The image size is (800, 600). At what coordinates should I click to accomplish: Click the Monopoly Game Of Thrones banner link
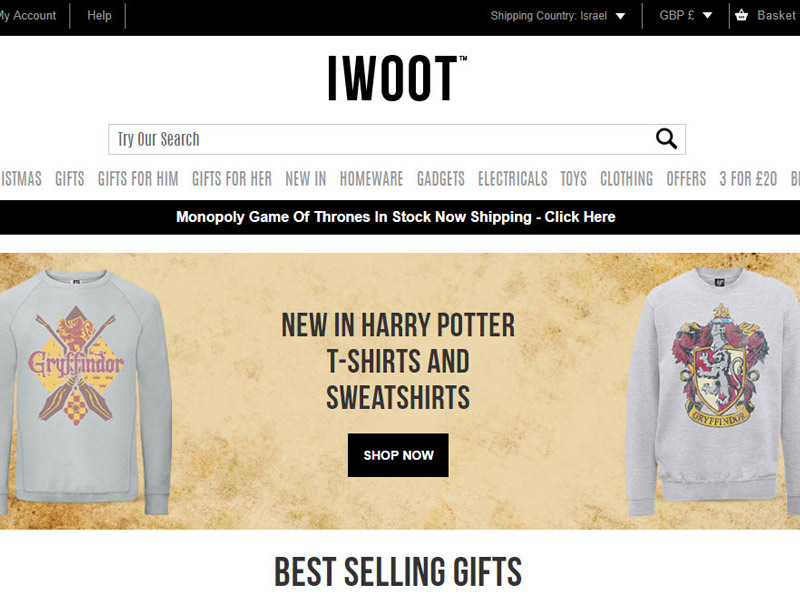pos(396,217)
